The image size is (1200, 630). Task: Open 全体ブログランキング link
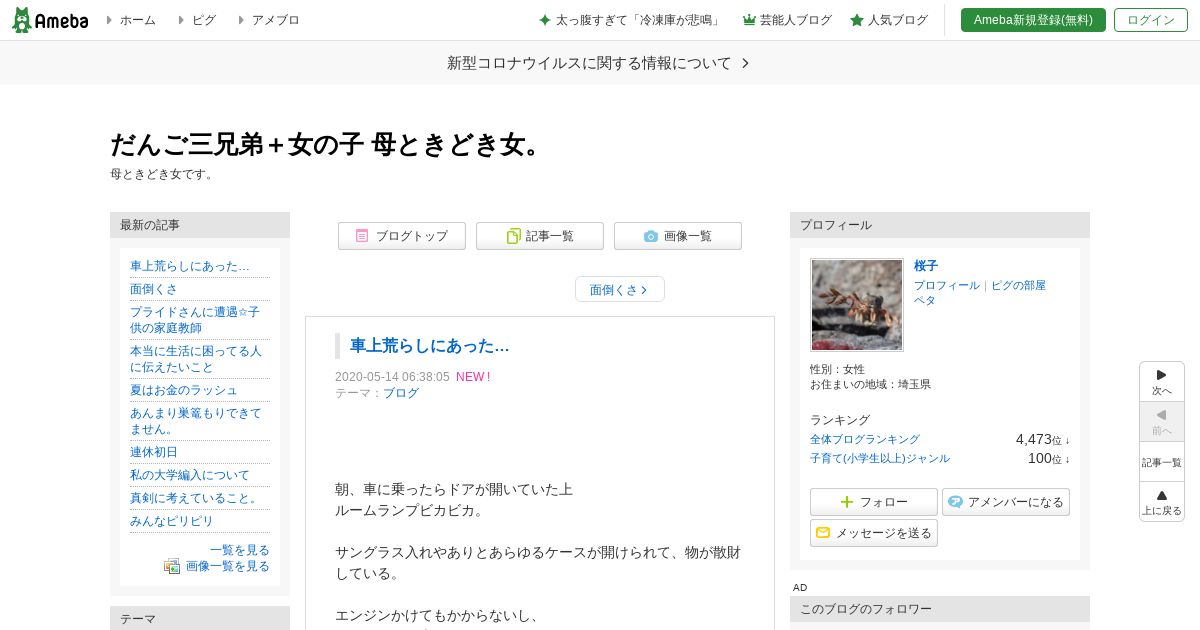(865, 439)
